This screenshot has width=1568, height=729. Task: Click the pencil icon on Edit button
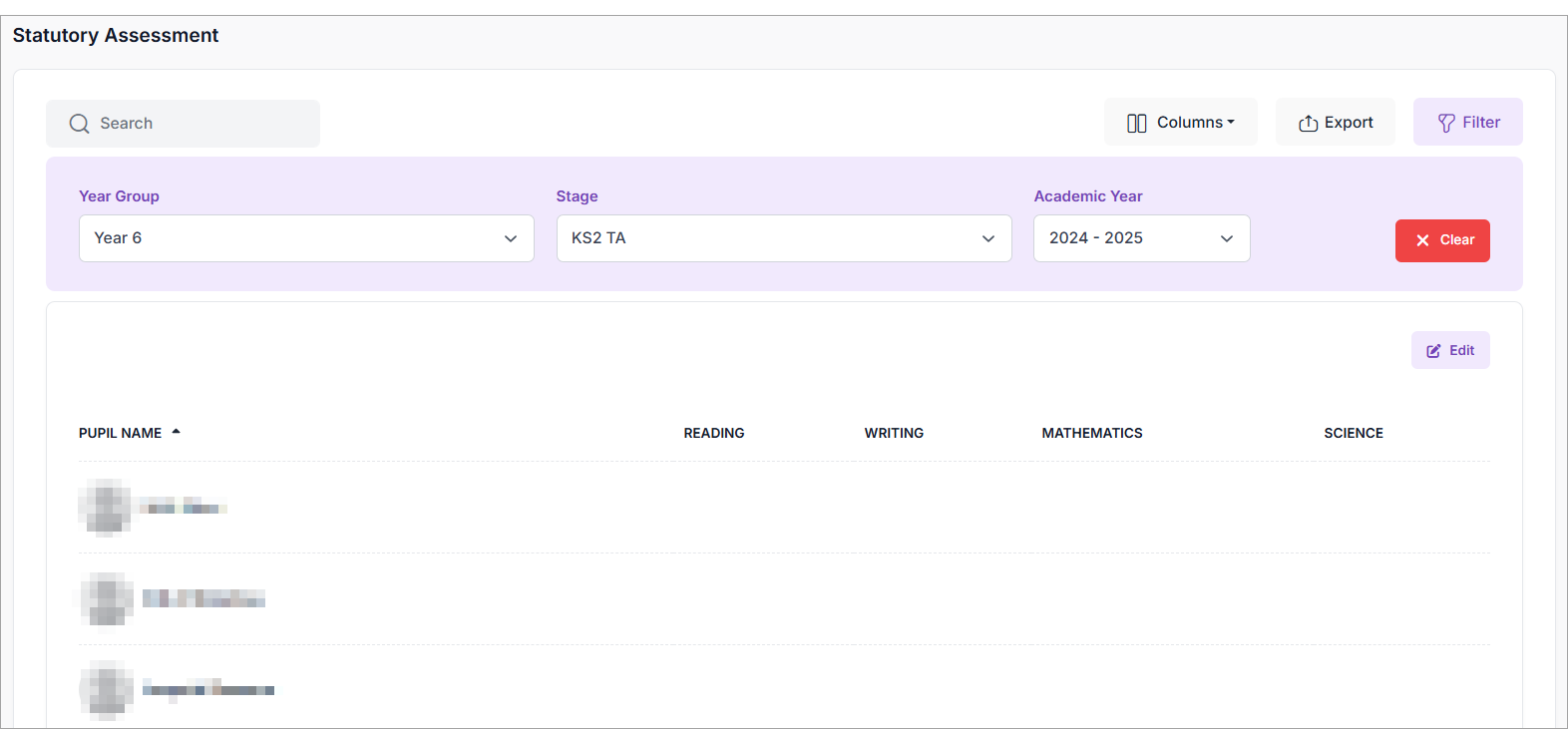coord(1433,351)
